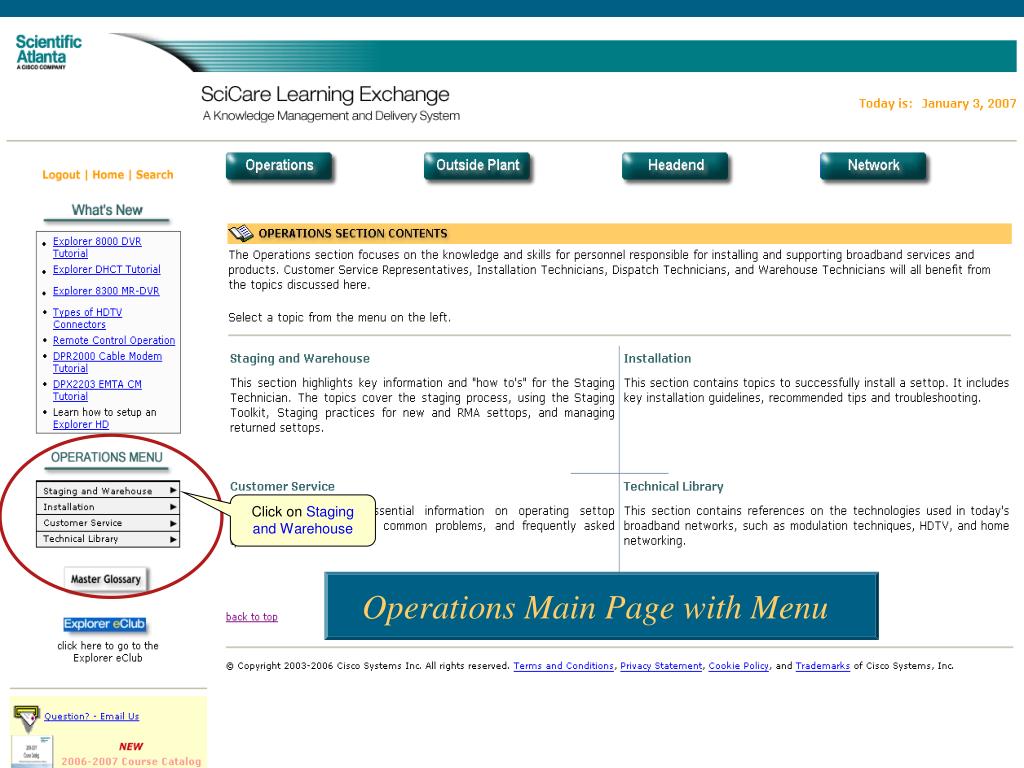The width and height of the screenshot is (1024, 768).
Task: Open Privacy Statement link
Action: click(661, 666)
